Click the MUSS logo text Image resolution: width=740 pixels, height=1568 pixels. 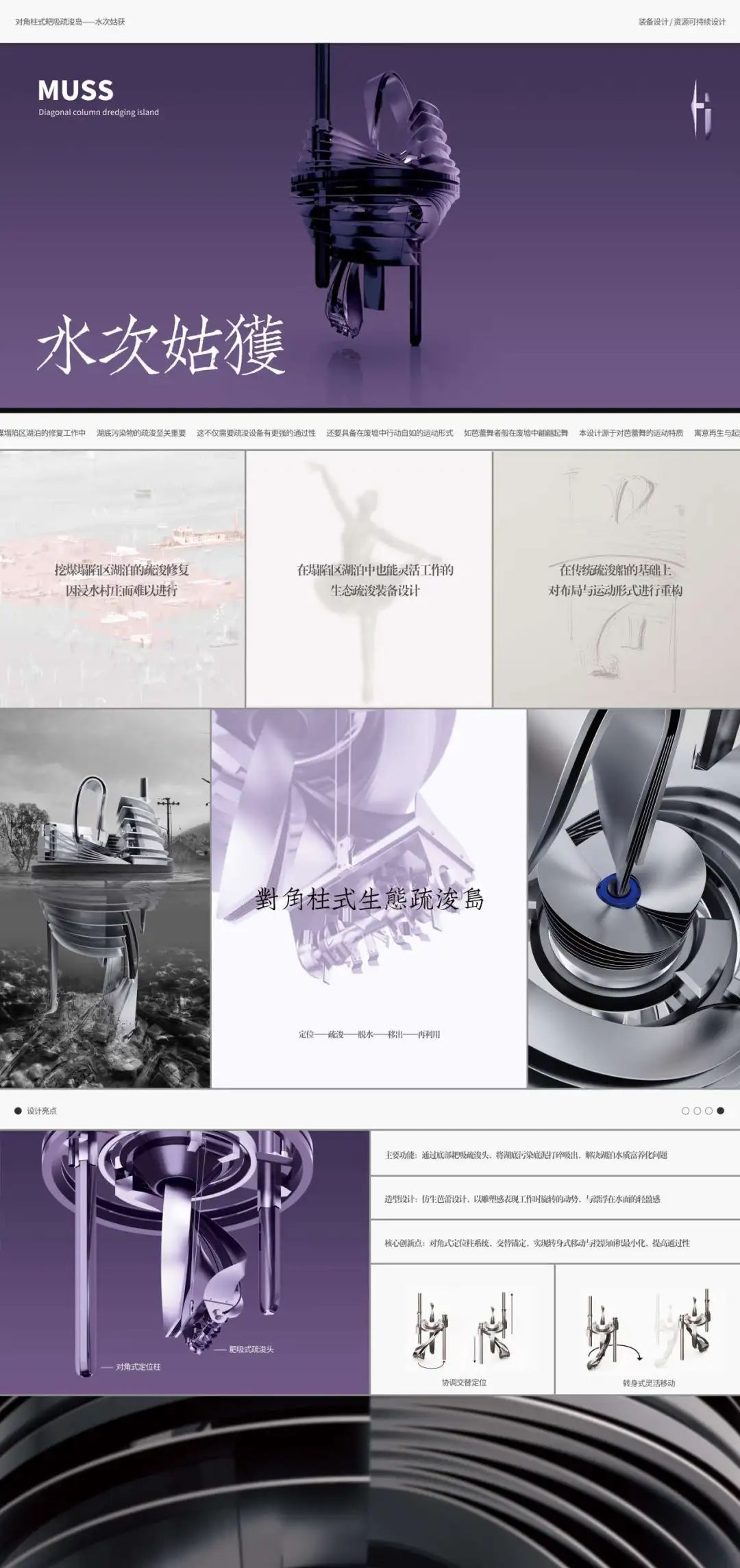click(75, 90)
